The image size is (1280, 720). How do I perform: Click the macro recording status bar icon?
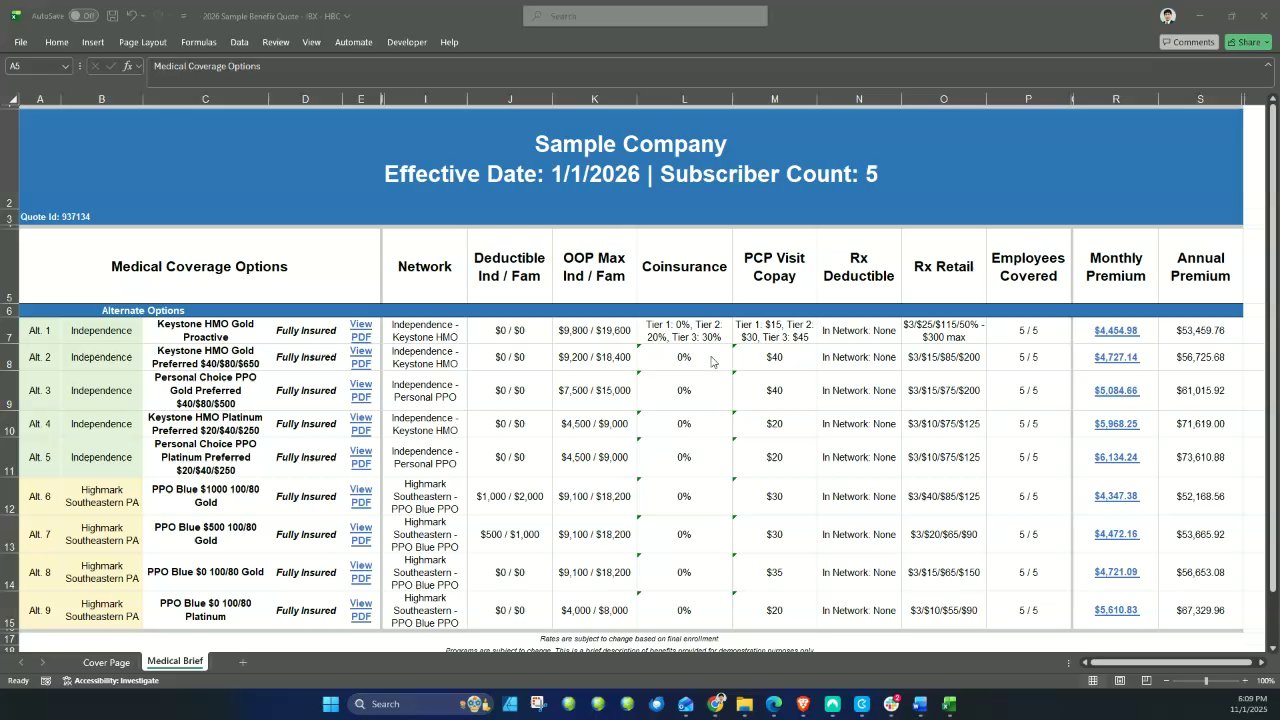click(46, 681)
